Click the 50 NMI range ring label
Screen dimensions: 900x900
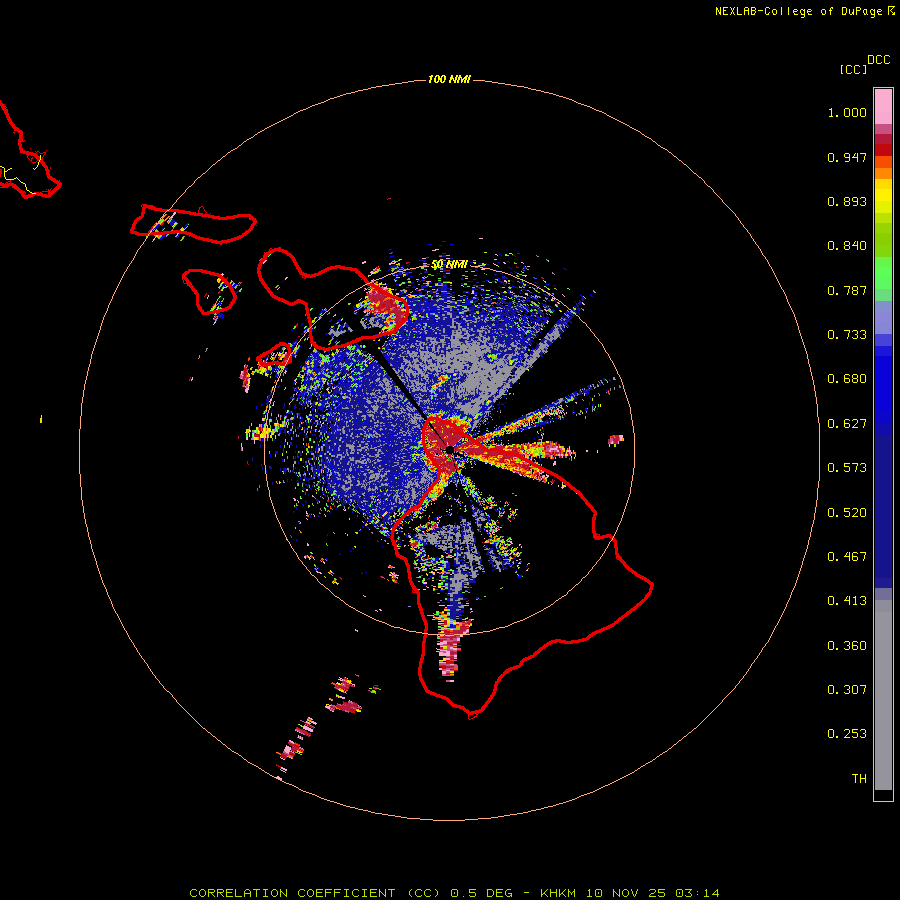tap(449, 265)
